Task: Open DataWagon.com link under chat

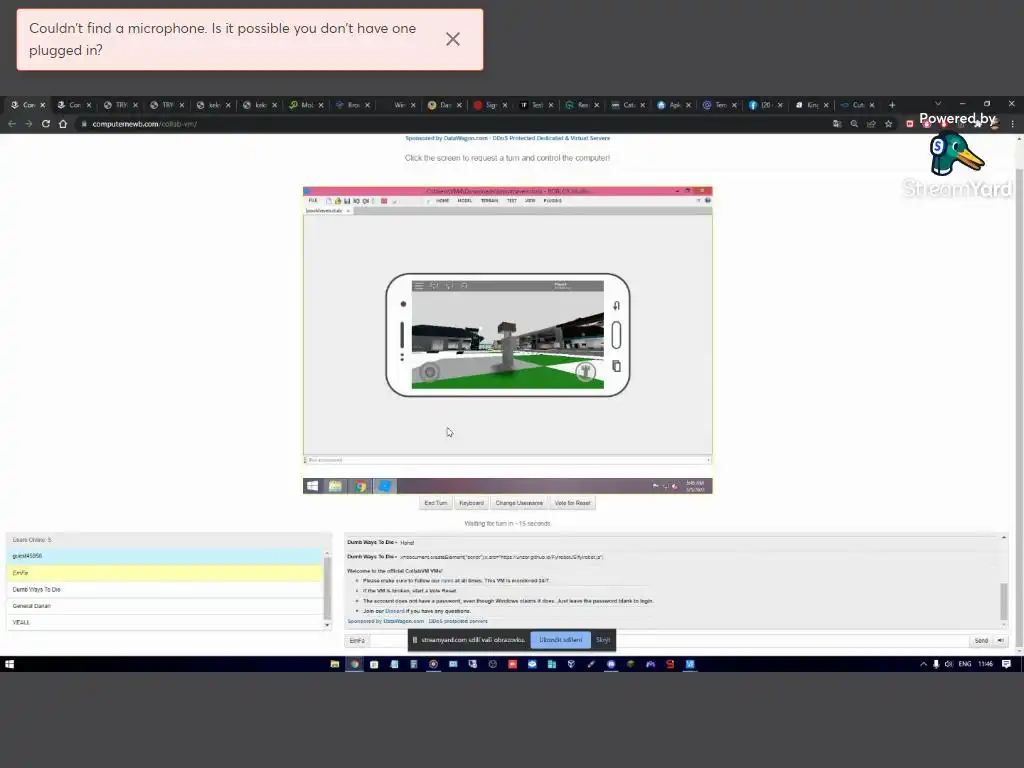Action: coord(403,621)
